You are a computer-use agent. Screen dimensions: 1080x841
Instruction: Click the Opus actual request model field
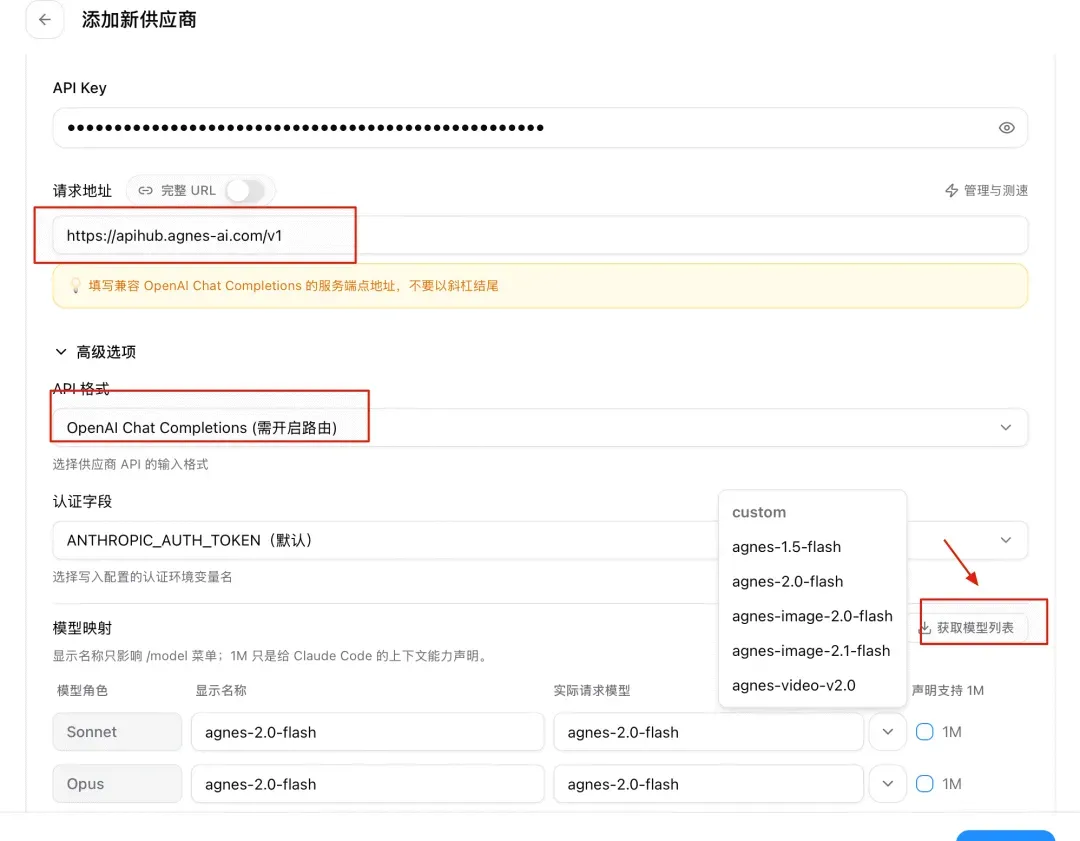coord(708,784)
